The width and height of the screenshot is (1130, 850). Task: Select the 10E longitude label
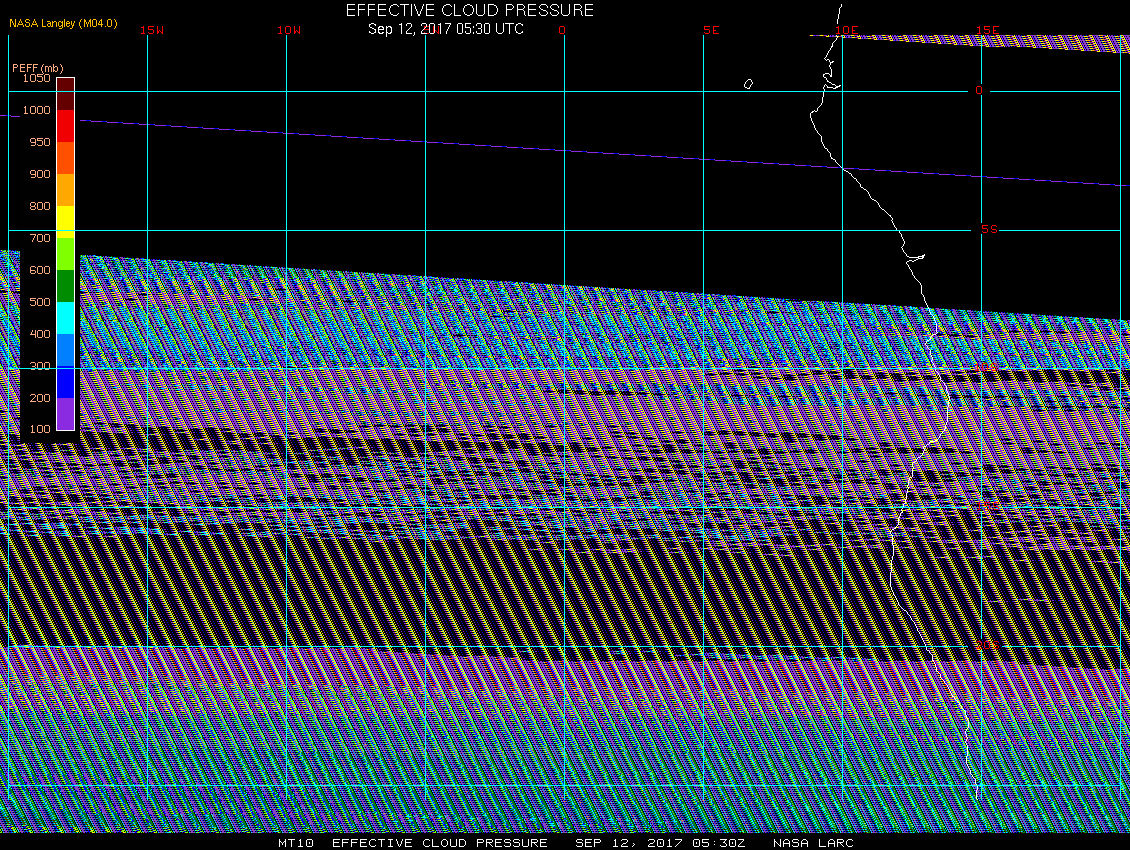[847, 30]
